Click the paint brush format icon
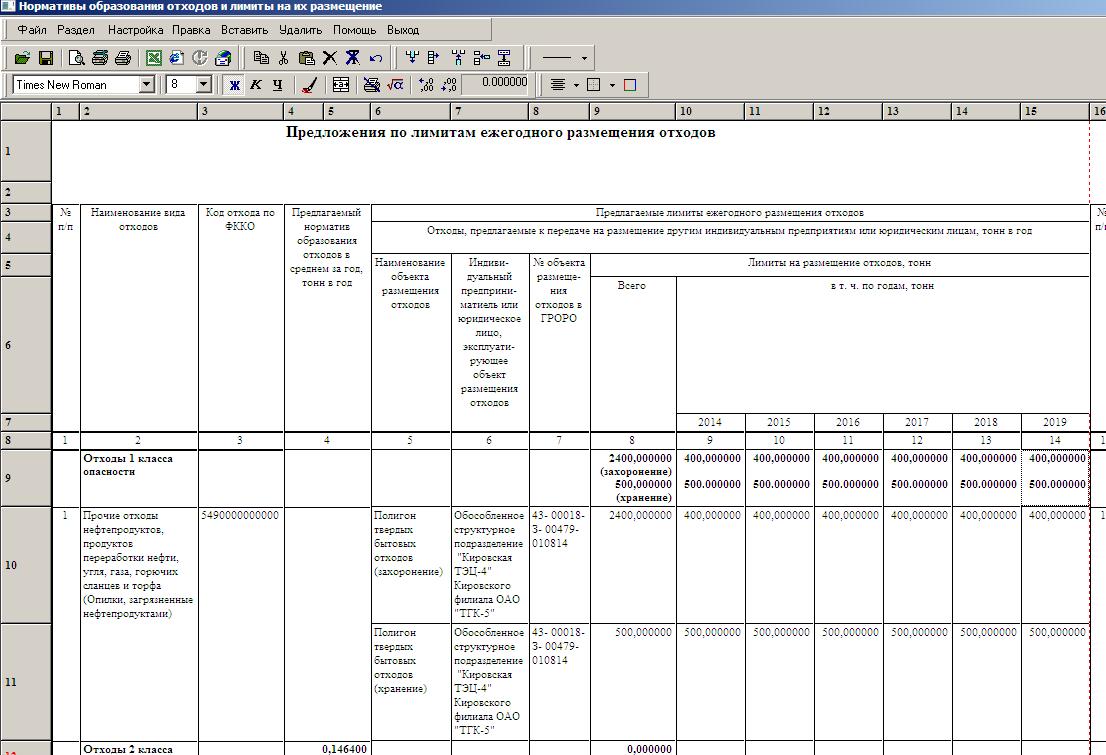The width and height of the screenshot is (1106, 755). pyautogui.click(x=309, y=85)
